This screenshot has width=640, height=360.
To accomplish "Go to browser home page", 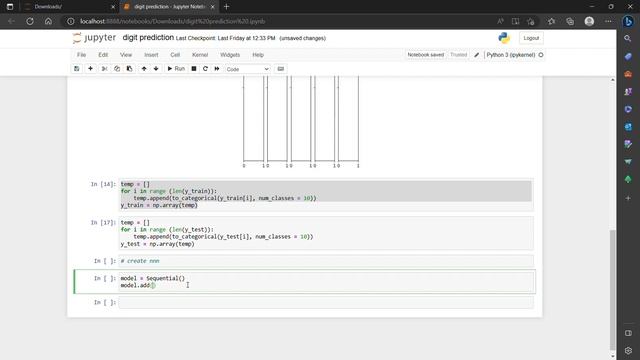I will click(x=48, y=21).
